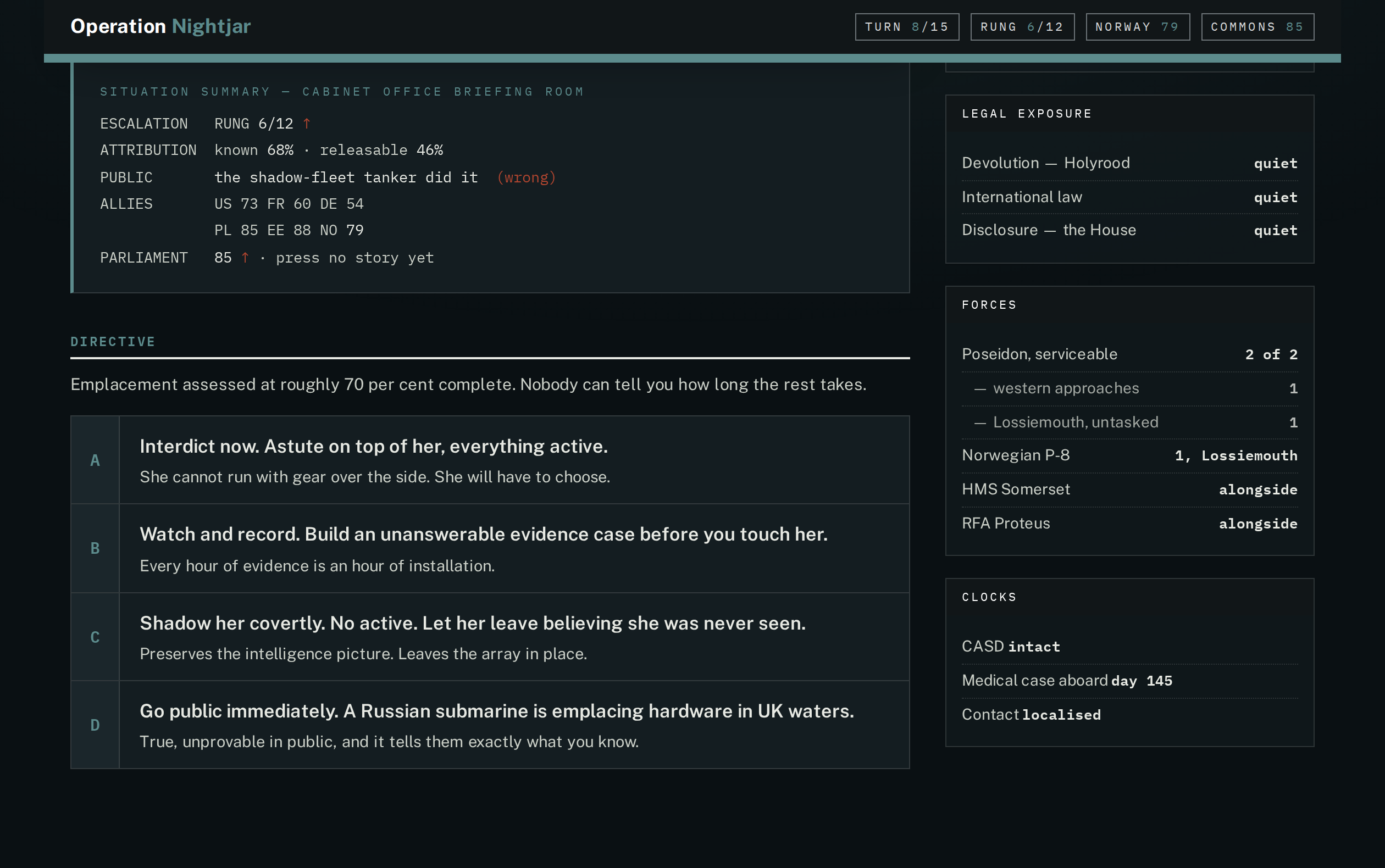Click the letter A option badge
This screenshot has height=868, width=1385.
point(95,460)
